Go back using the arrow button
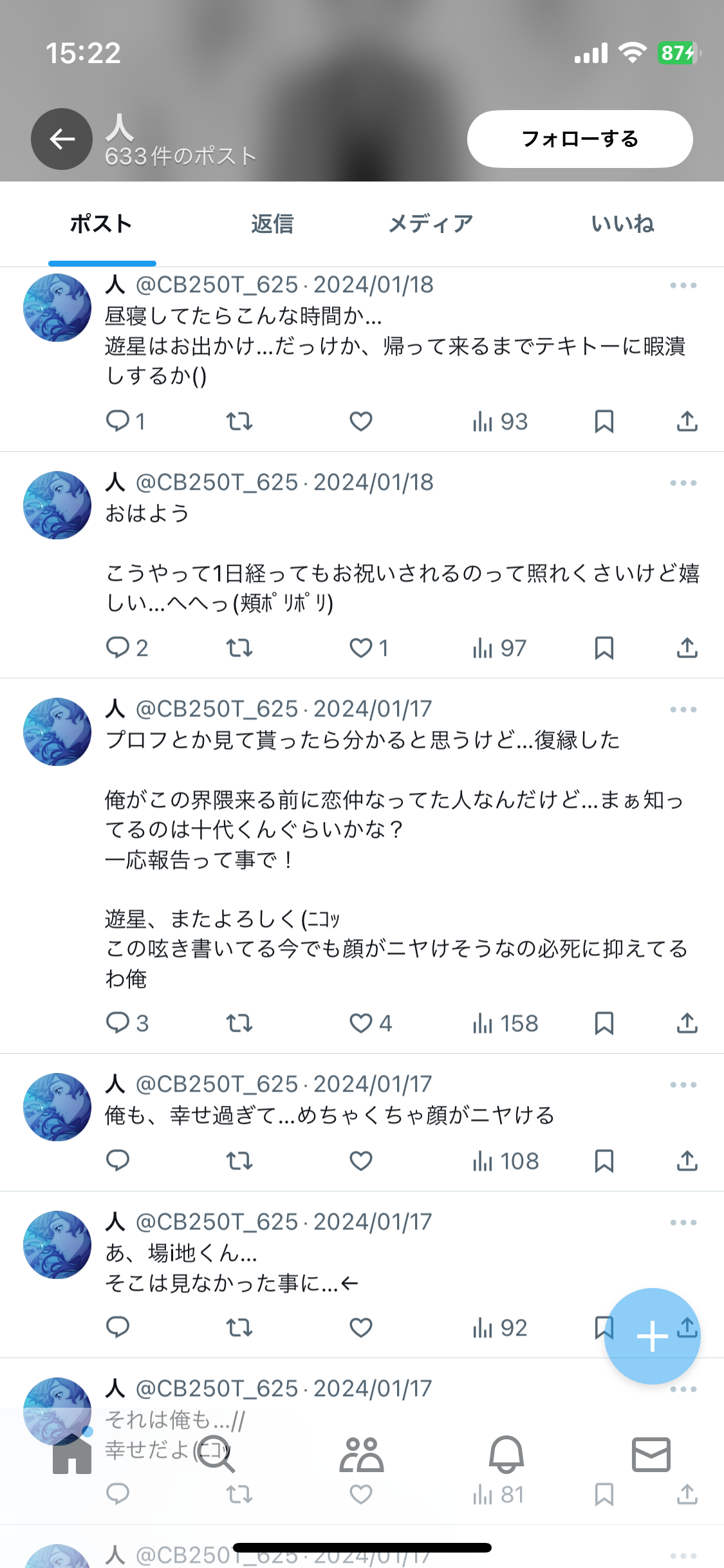724x1568 pixels. point(62,139)
